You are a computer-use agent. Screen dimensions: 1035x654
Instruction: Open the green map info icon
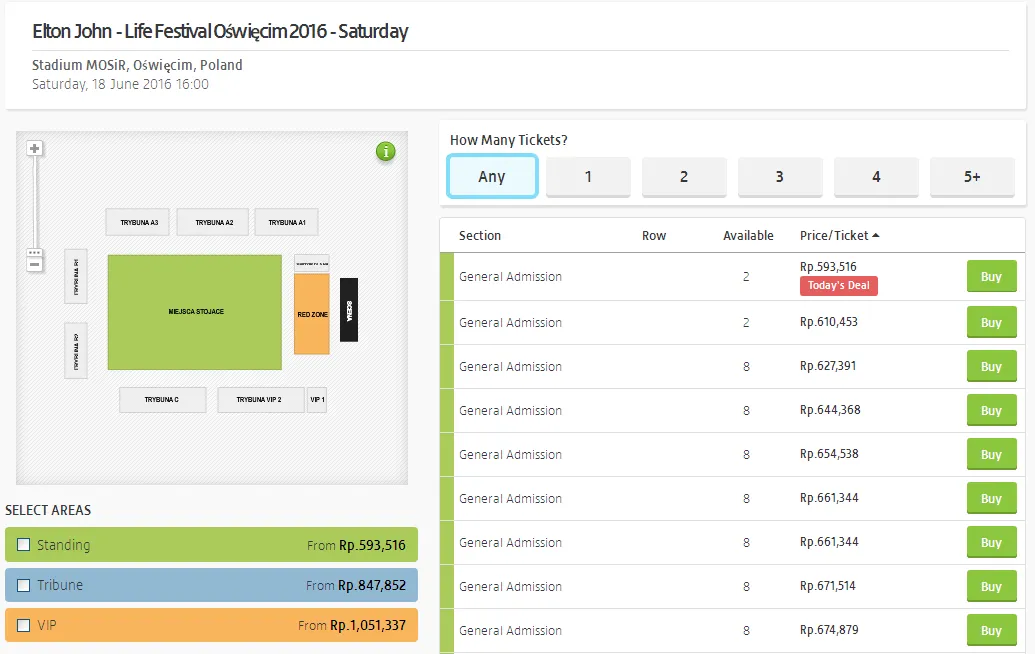tap(385, 151)
